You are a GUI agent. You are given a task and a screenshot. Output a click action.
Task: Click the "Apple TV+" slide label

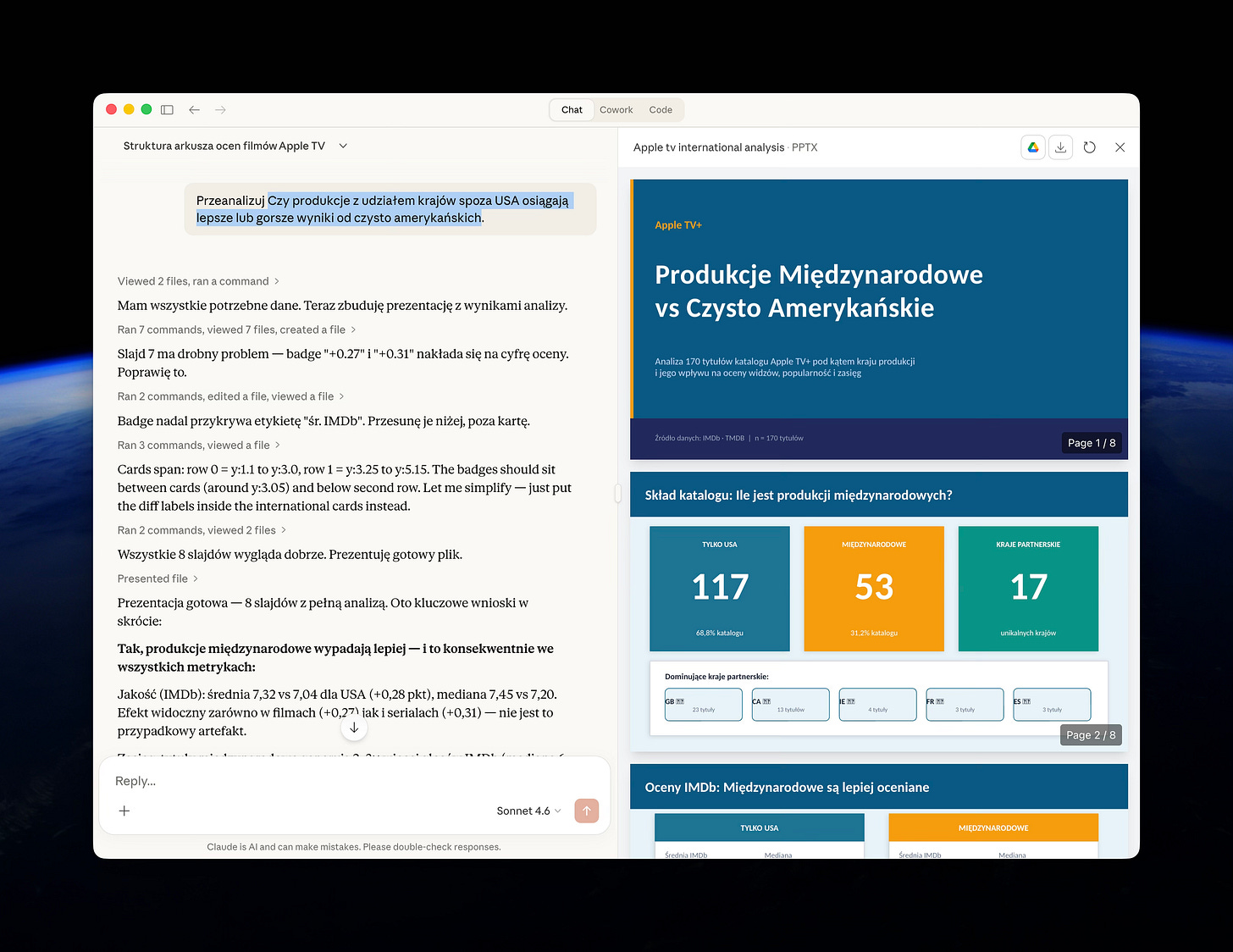pyautogui.click(x=678, y=225)
